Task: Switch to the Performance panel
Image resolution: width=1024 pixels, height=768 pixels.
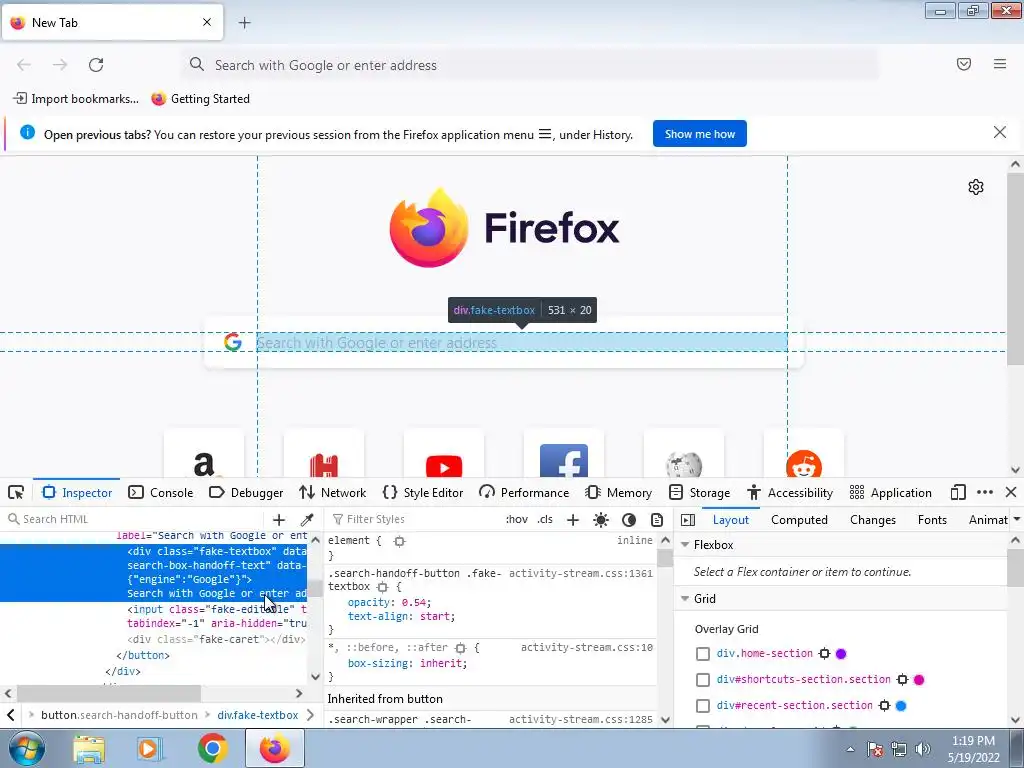Action: (x=524, y=492)
